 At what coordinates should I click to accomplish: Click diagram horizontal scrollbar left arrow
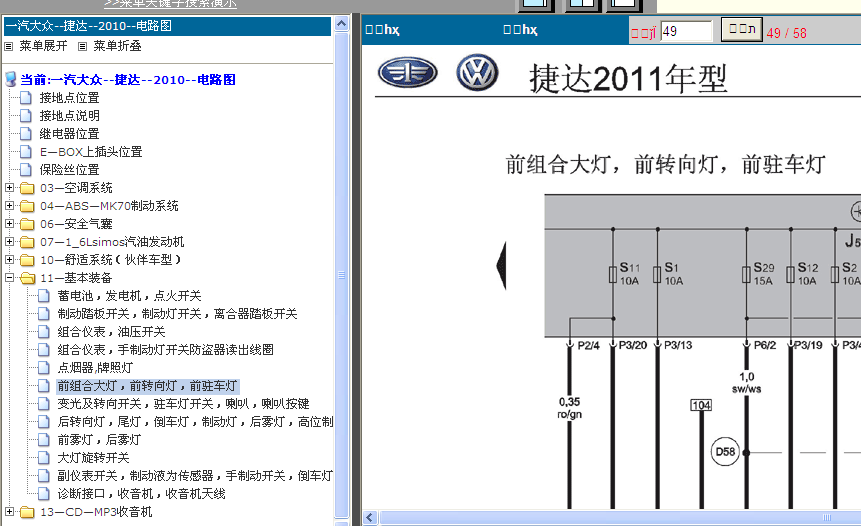click(370, 518)
